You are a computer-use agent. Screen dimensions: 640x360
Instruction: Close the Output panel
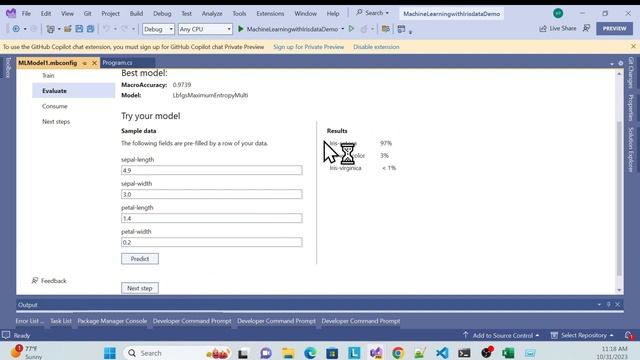point(618,304)
